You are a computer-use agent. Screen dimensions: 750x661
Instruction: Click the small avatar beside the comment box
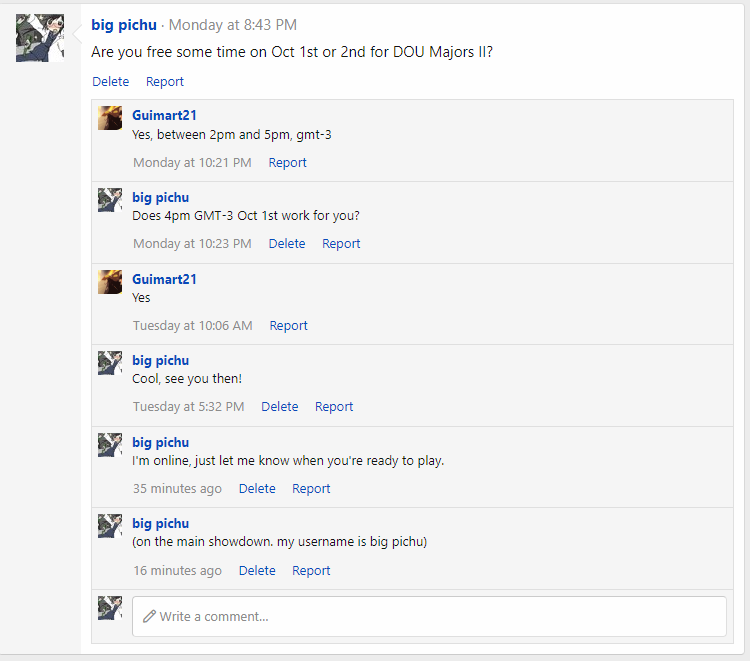coord(110,608)
